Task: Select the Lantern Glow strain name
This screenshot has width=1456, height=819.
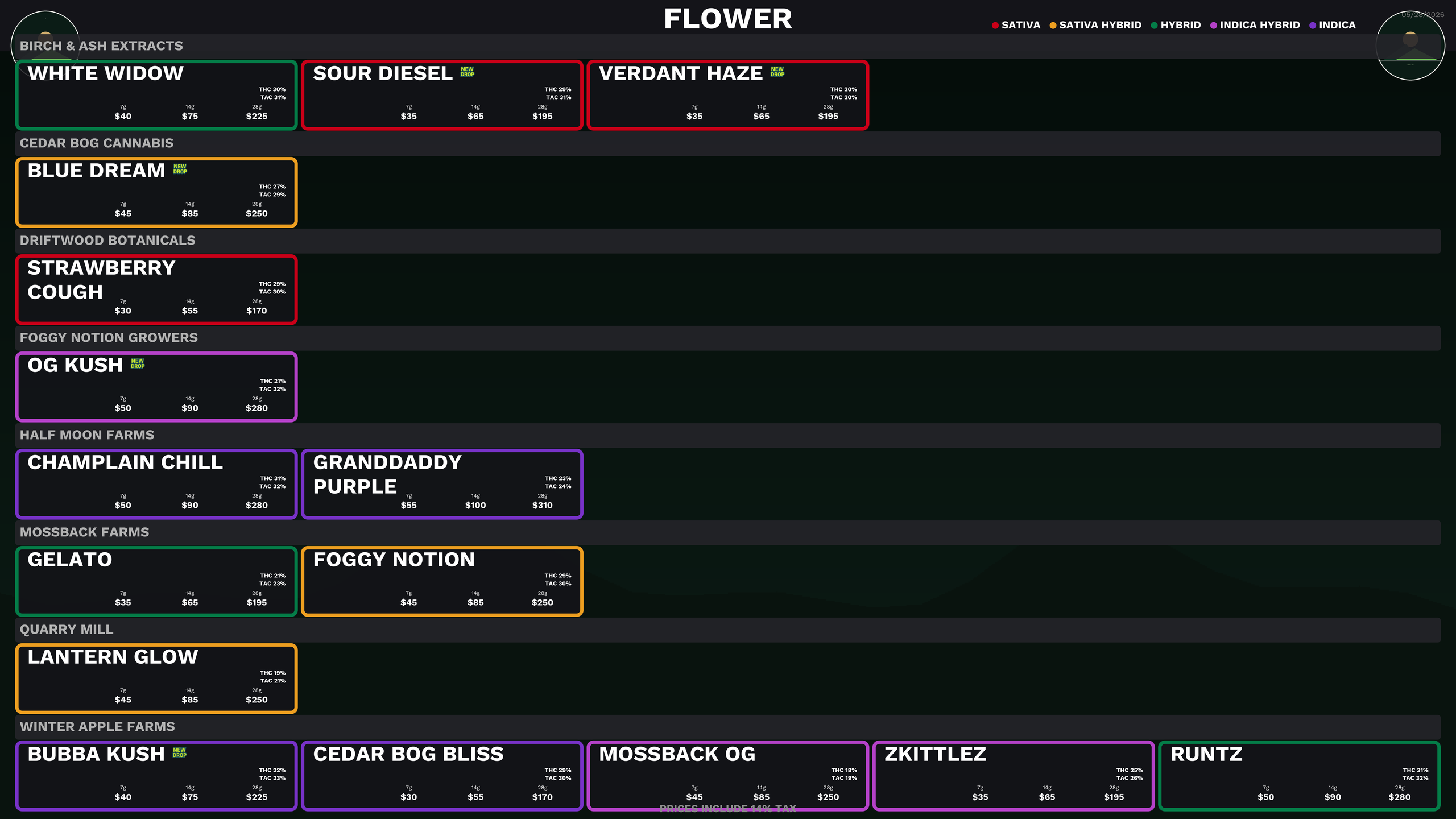Action: pos(113,657)
